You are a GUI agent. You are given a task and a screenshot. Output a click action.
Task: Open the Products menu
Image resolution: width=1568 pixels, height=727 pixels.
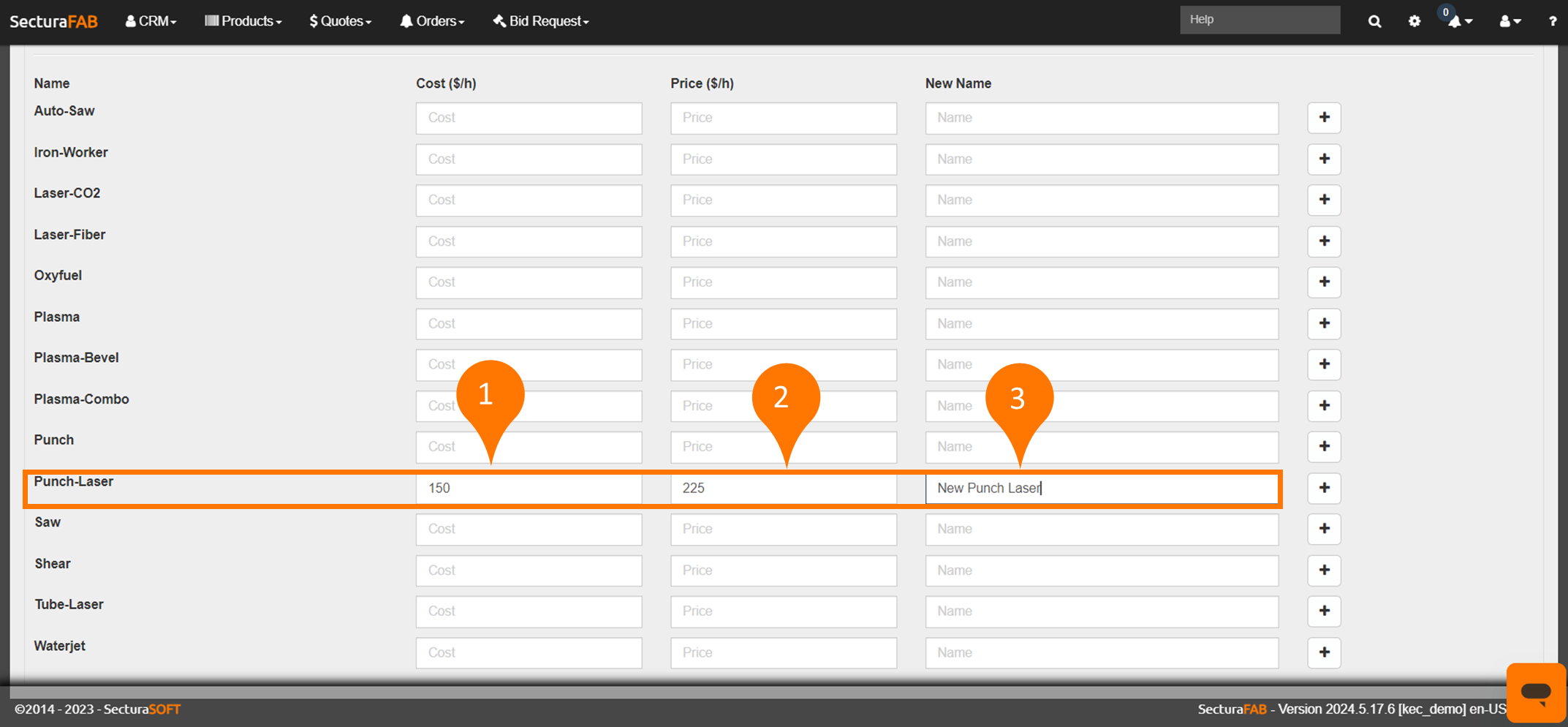click(243, 21)
